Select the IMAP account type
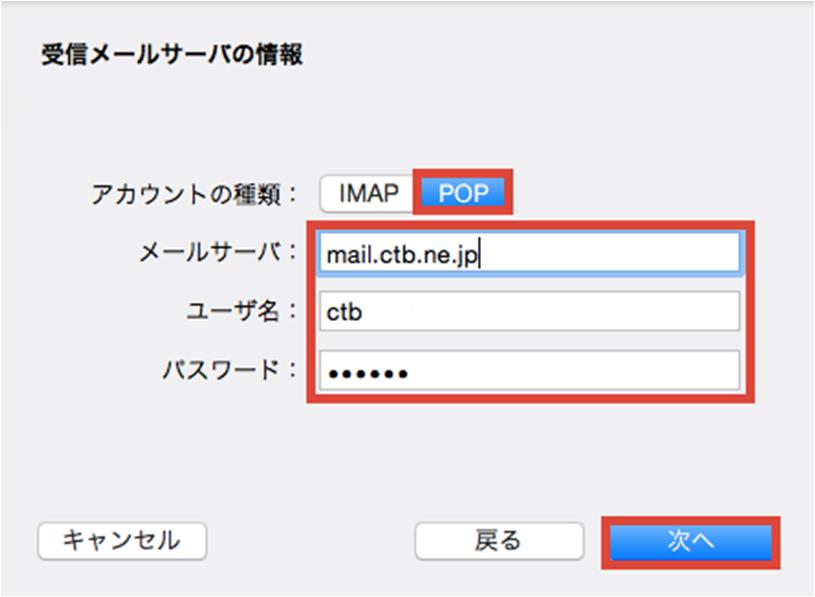The image size is (815, 597). pos(369,193)
